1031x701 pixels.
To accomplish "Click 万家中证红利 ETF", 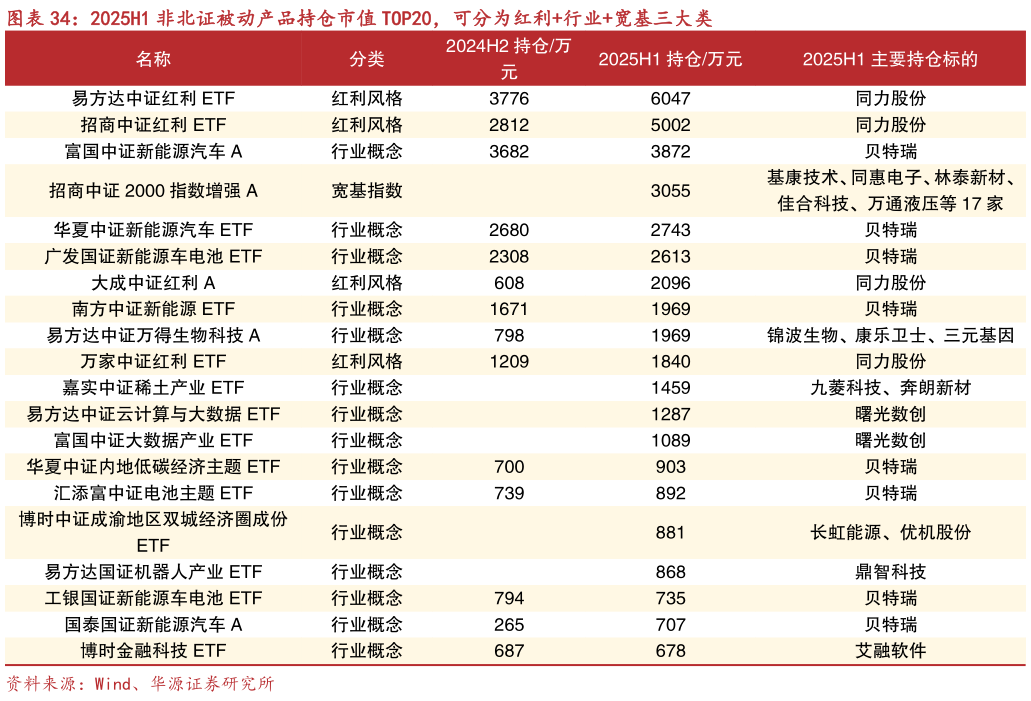I will tap(155, 362).
